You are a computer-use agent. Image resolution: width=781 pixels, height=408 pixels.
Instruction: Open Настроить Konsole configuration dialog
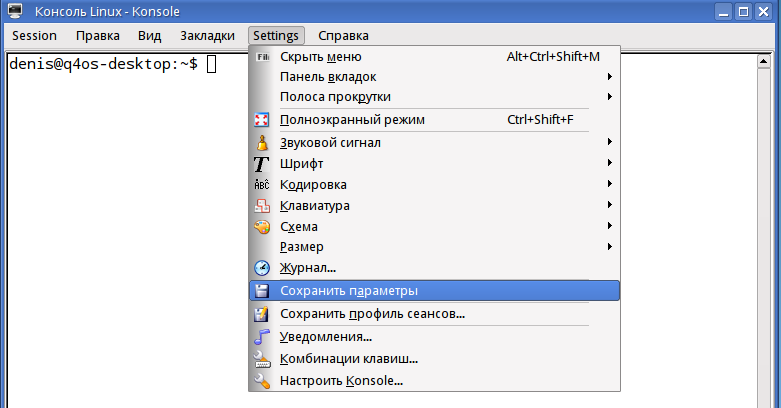click(x=341, y=381)
